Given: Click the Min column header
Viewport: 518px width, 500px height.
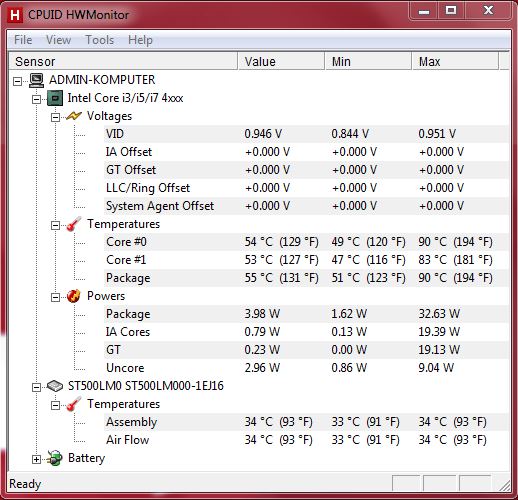Looking at the screenshot, I should (368, 61).
